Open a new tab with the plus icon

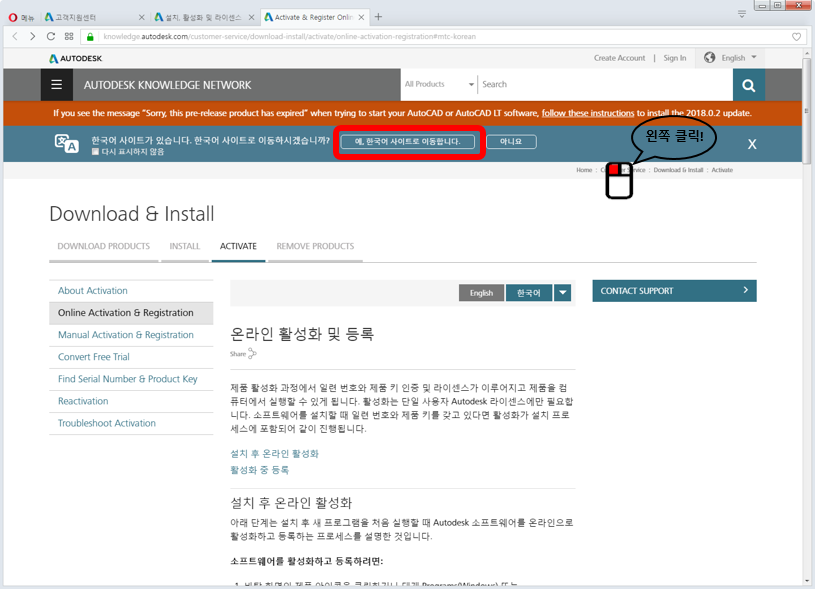pyautogui.click(x=378, y=17)
